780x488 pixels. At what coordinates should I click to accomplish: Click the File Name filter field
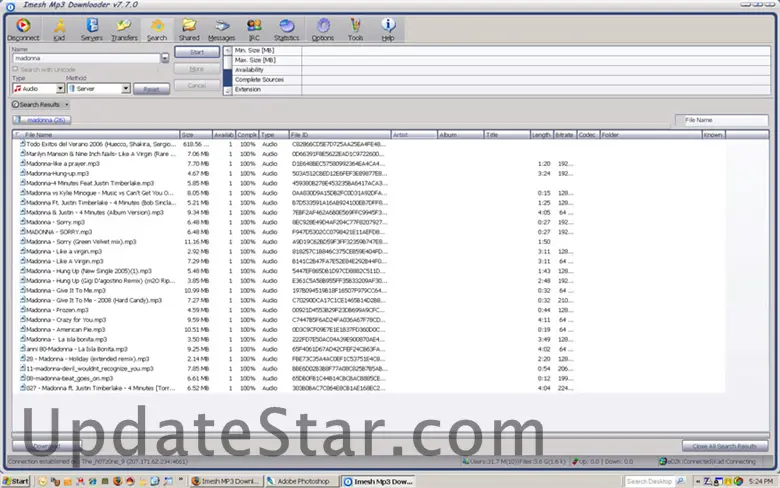coord(722,120)
